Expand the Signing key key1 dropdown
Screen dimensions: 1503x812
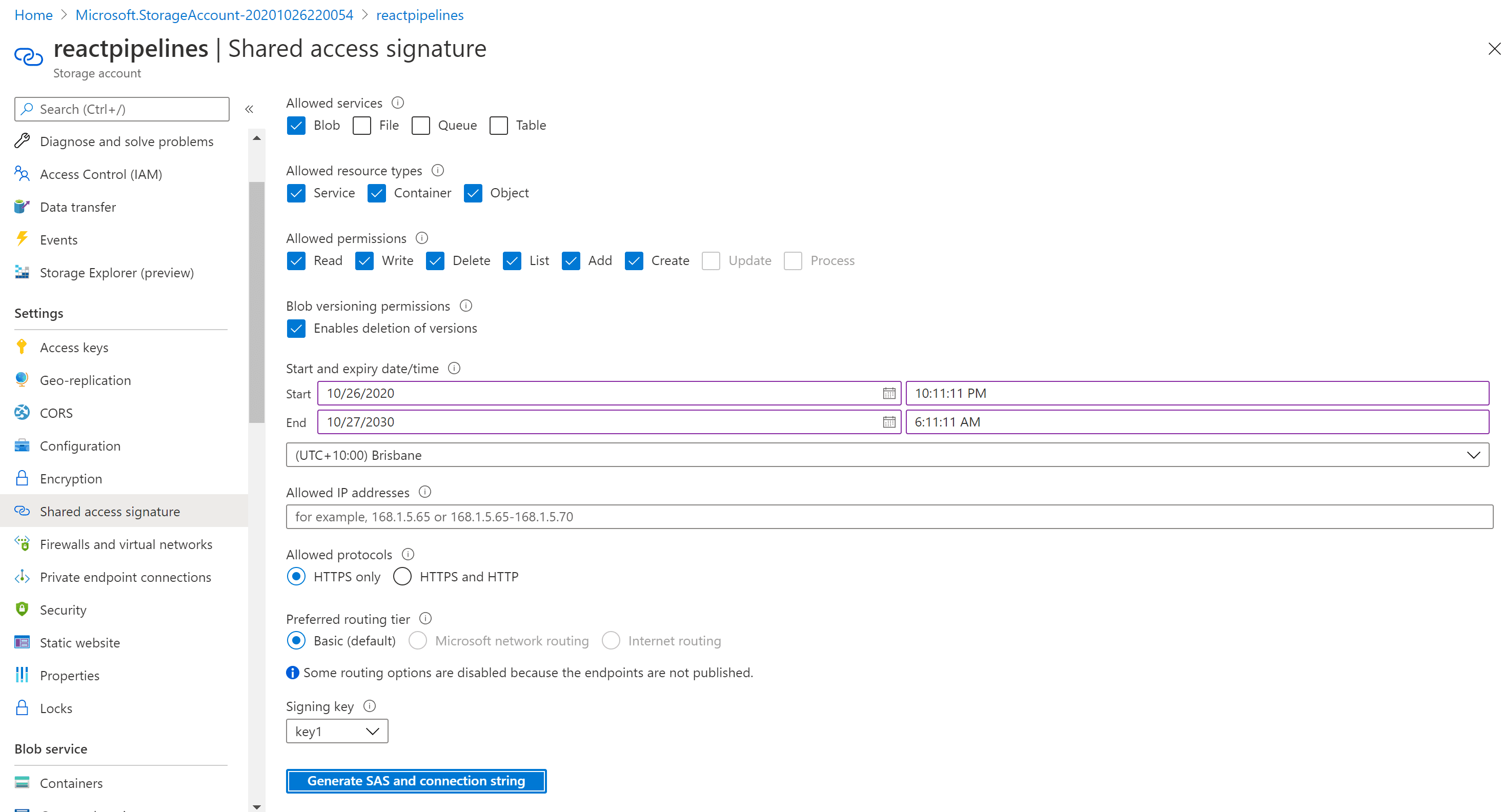337,731
